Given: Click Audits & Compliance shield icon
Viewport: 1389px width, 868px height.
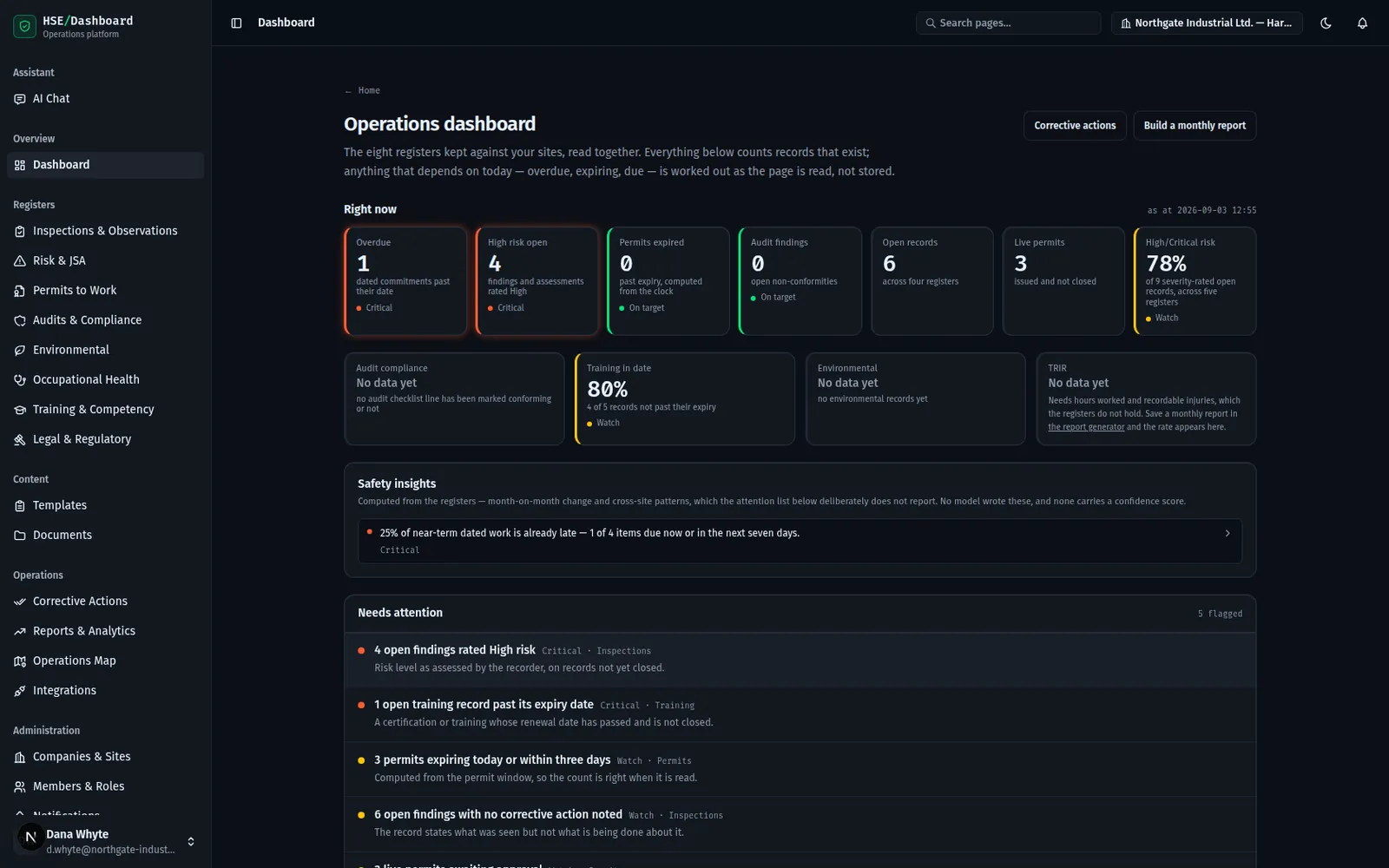Looking at the screenshot, I should 20,320.
